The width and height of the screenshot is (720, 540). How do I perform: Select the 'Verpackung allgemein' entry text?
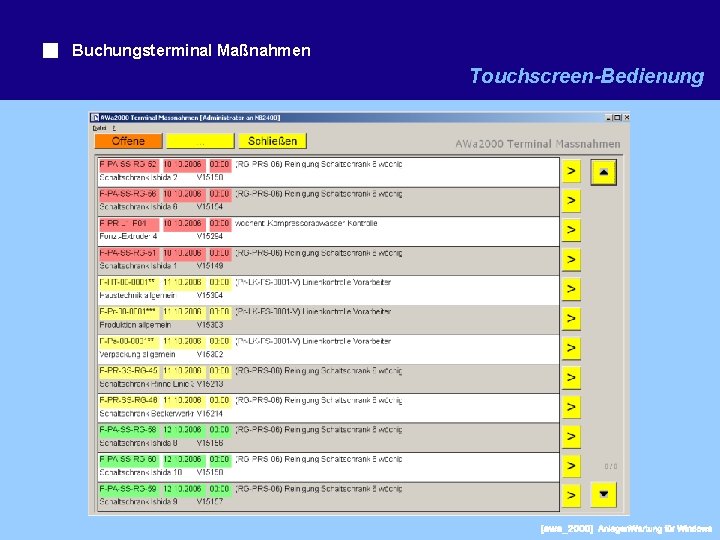[137, 354]
